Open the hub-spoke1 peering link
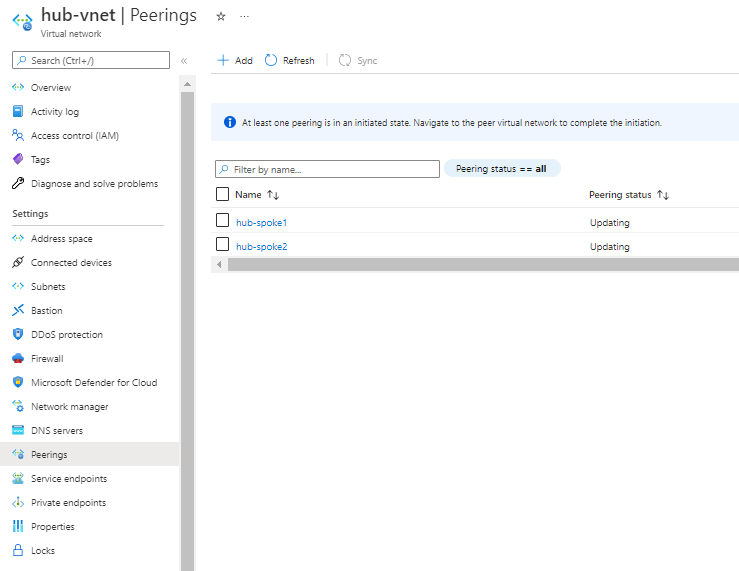The image size is (739, 571). 261,222
